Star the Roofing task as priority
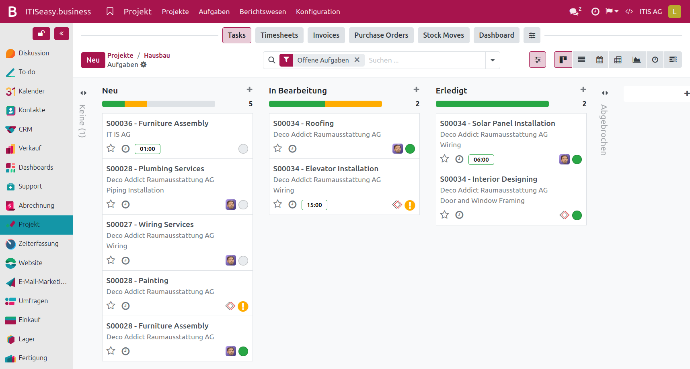 coord(278,149)
